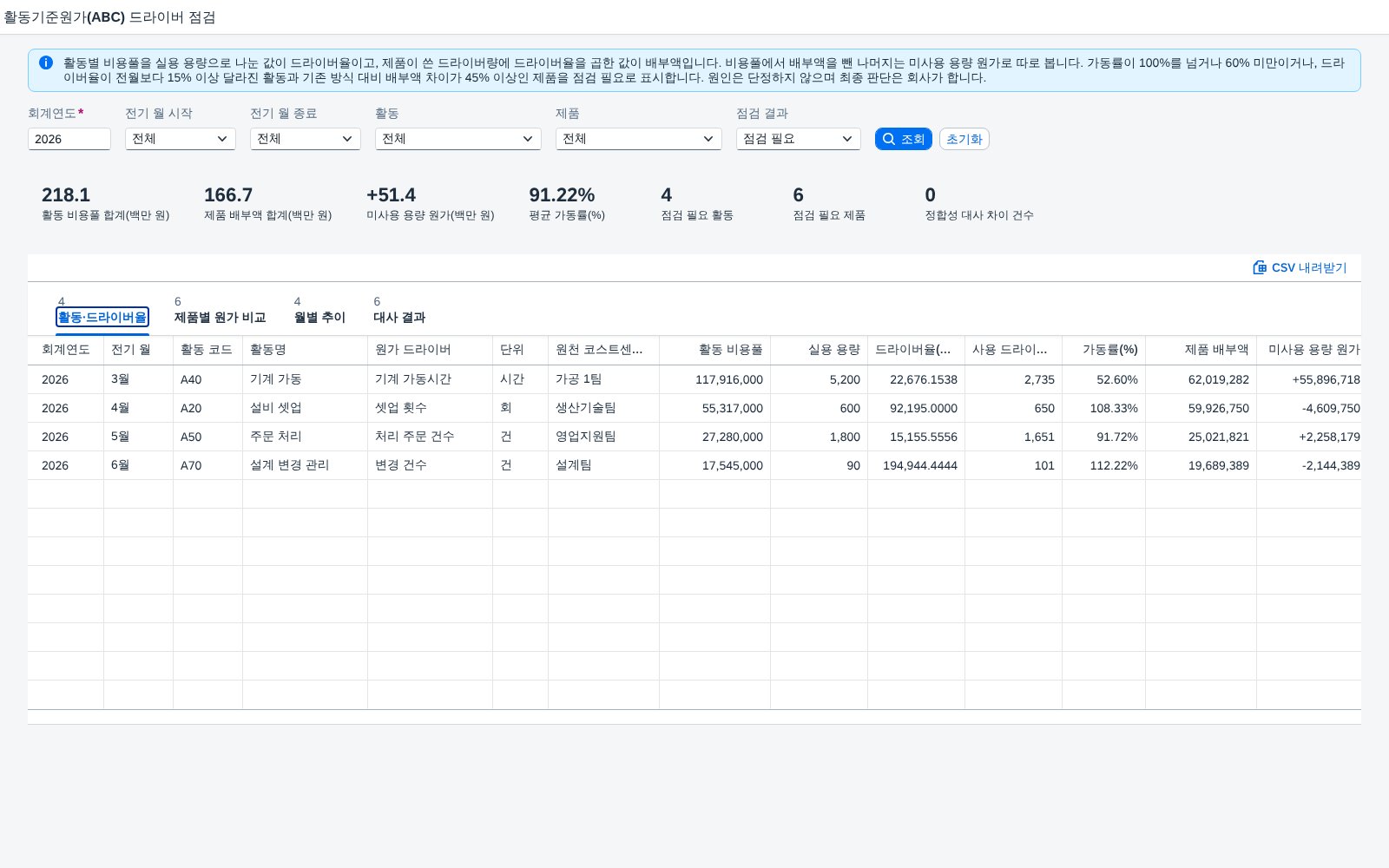This screenshot has height=868, width=1389.
Task: Click the 실용 용량 column header
Action: pos(819,350)
